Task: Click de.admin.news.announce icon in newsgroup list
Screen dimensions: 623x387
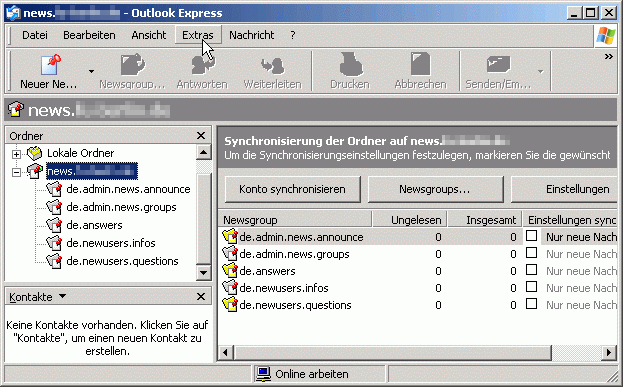Action: [230, 237]
